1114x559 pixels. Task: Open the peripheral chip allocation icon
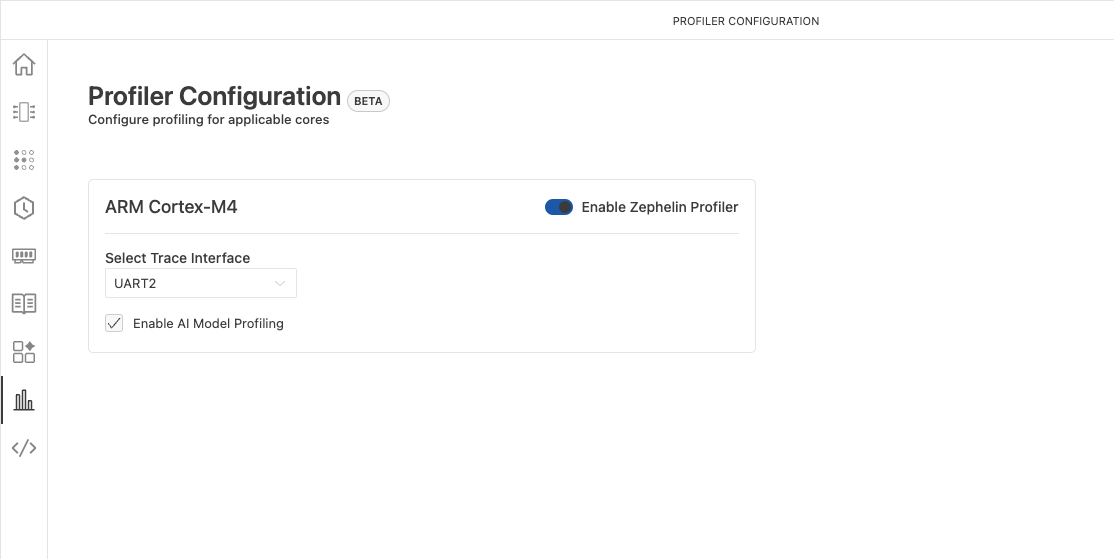(24, 112)
